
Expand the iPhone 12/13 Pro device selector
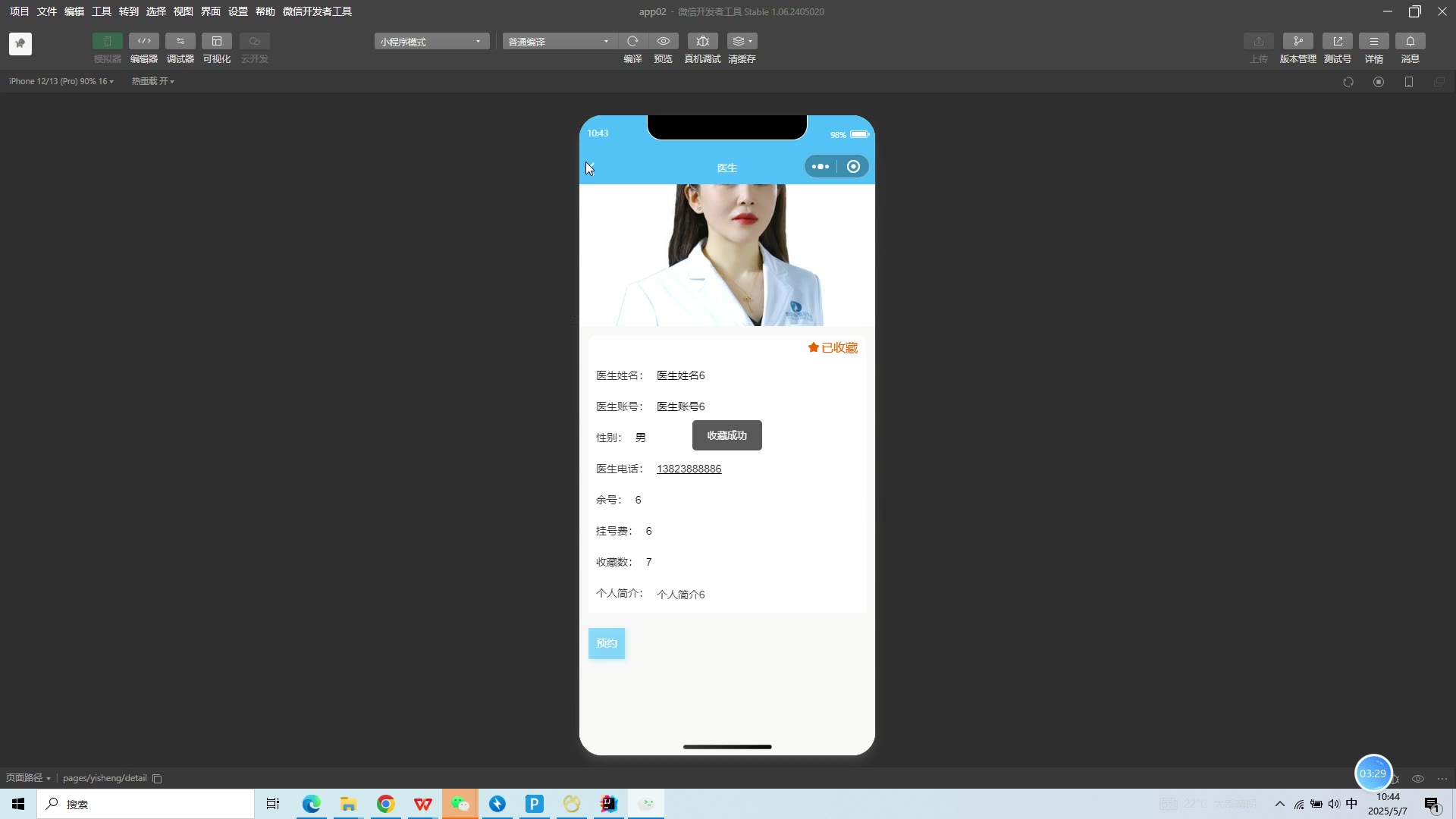coord(61,81)
